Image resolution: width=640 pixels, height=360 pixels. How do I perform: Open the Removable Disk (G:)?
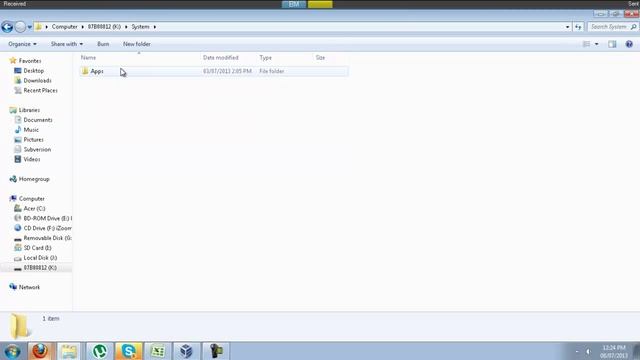pyautogui.click(x=47, y=238)
